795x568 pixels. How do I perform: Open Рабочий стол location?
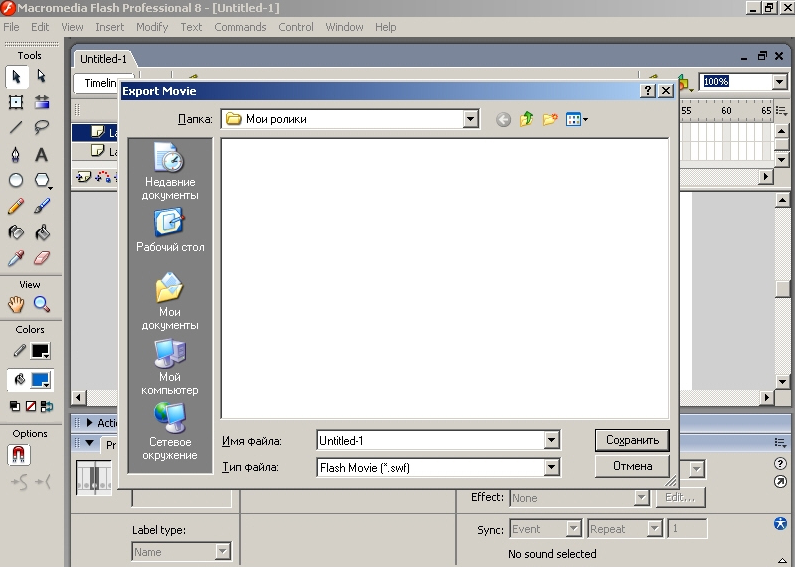[170, 231]
